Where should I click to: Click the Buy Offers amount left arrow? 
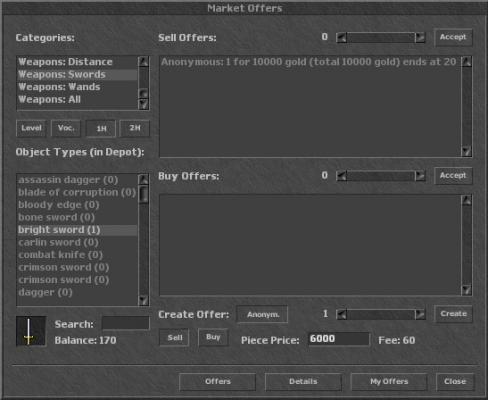point(341,176)
